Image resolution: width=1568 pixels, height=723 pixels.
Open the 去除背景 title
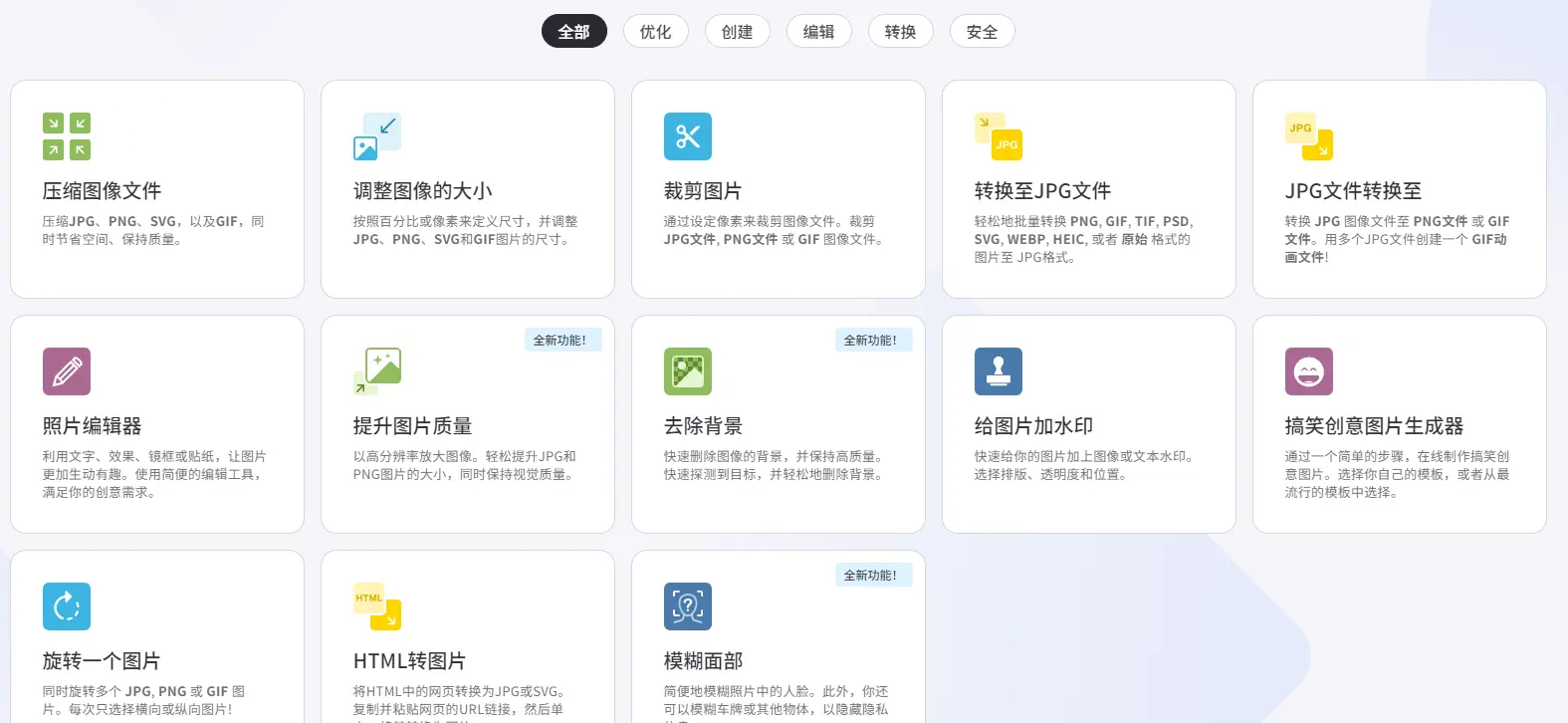coord(703,426)
